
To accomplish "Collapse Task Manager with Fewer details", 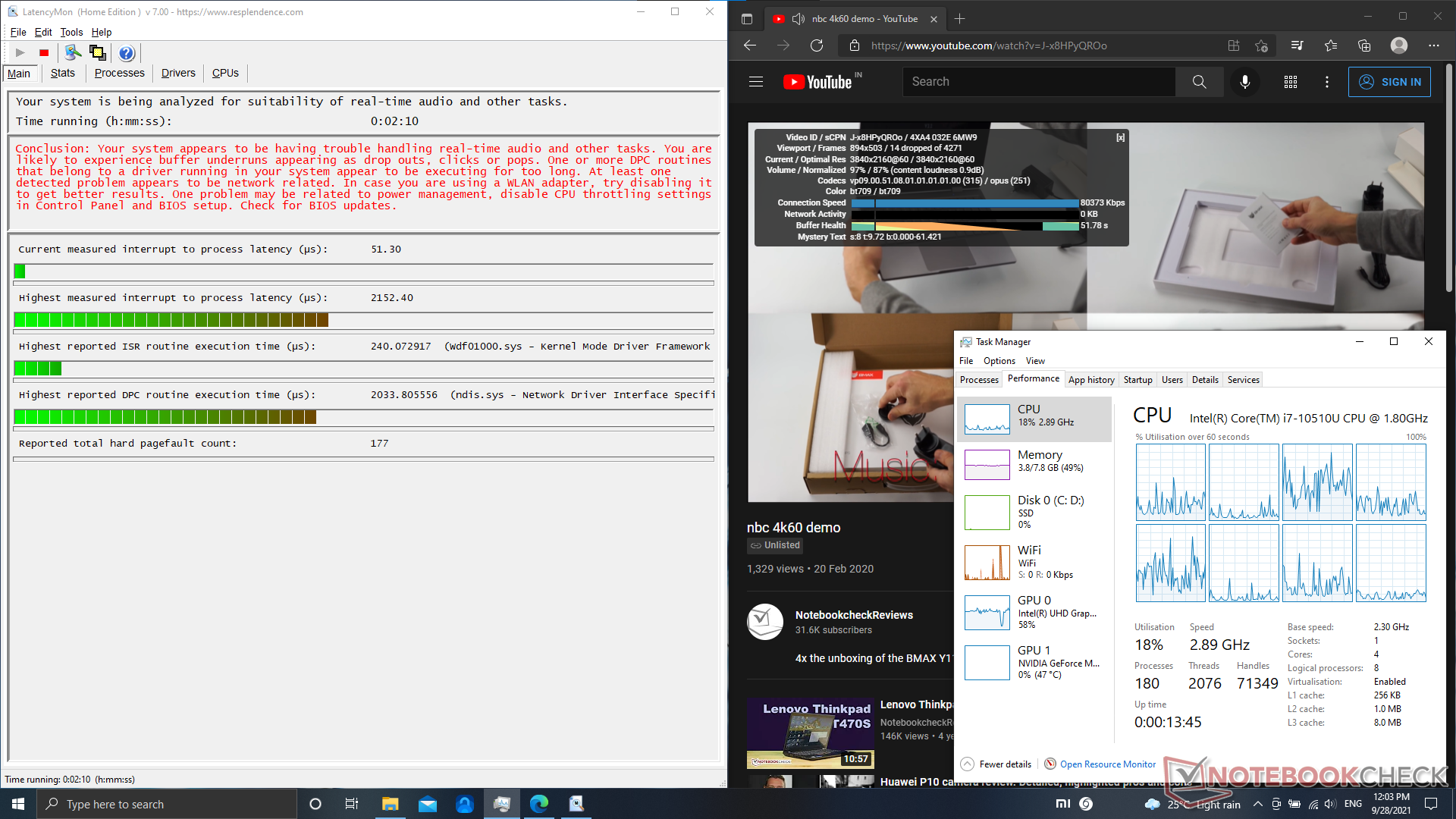I will point(996,764).
